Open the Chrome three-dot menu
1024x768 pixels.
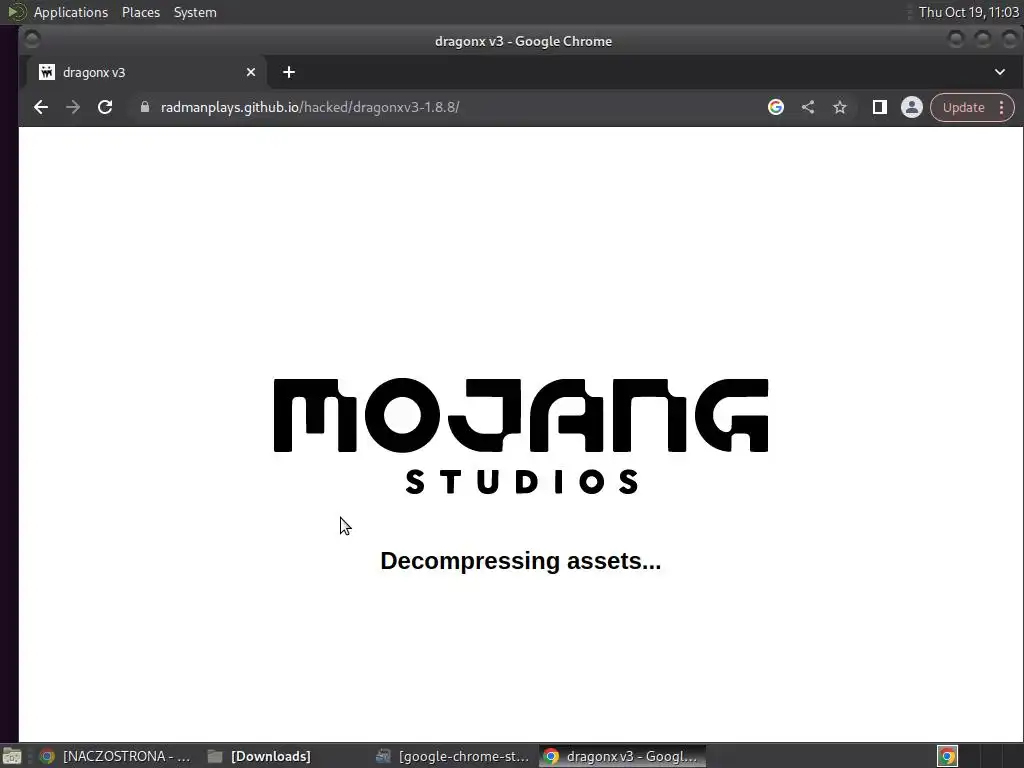click(1002, 108)
